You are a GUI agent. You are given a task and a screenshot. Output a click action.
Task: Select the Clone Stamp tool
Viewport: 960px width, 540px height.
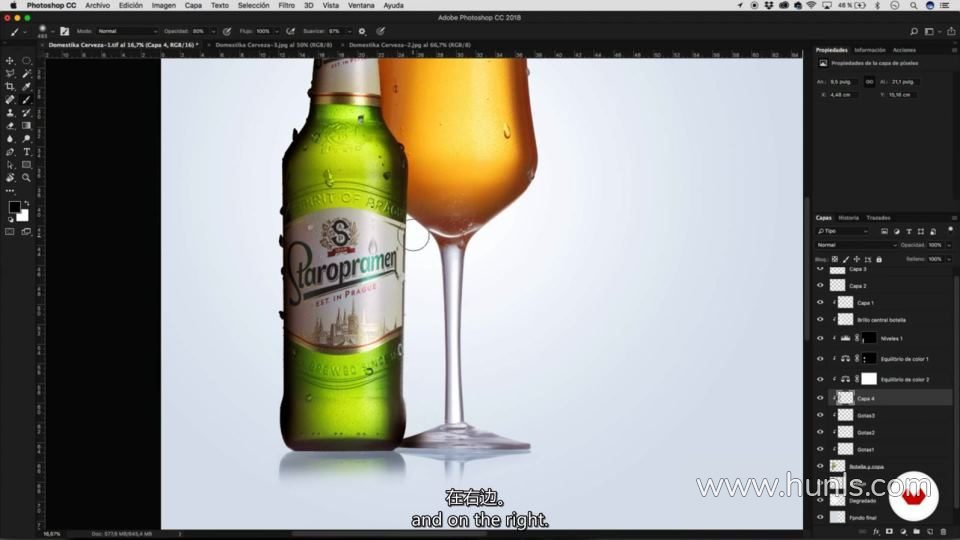click(x=10, y=113)
